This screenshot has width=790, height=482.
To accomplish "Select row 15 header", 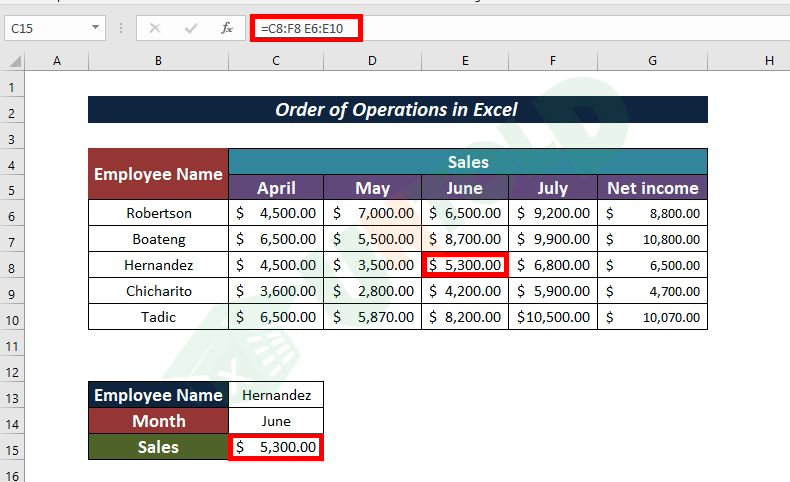I will coord(12,447).
